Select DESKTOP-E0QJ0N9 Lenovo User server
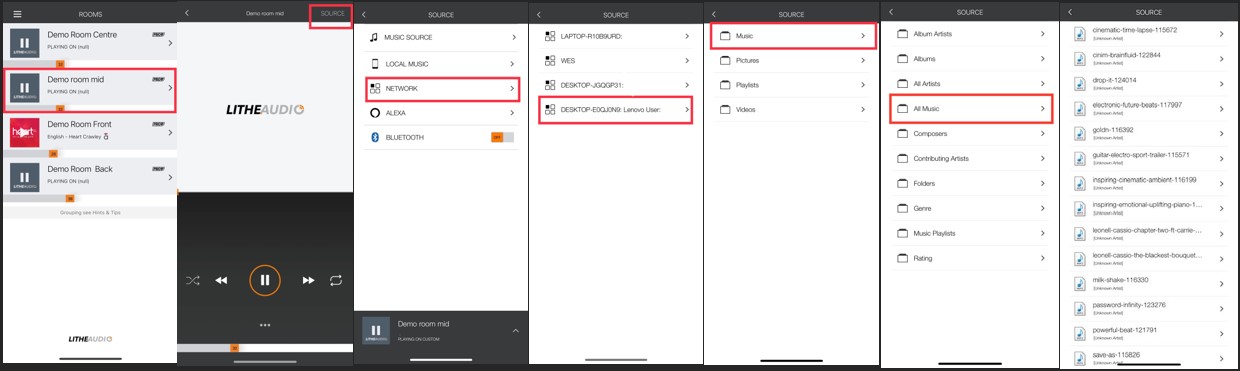The image size is (1240, 371). tap(615, 110)
